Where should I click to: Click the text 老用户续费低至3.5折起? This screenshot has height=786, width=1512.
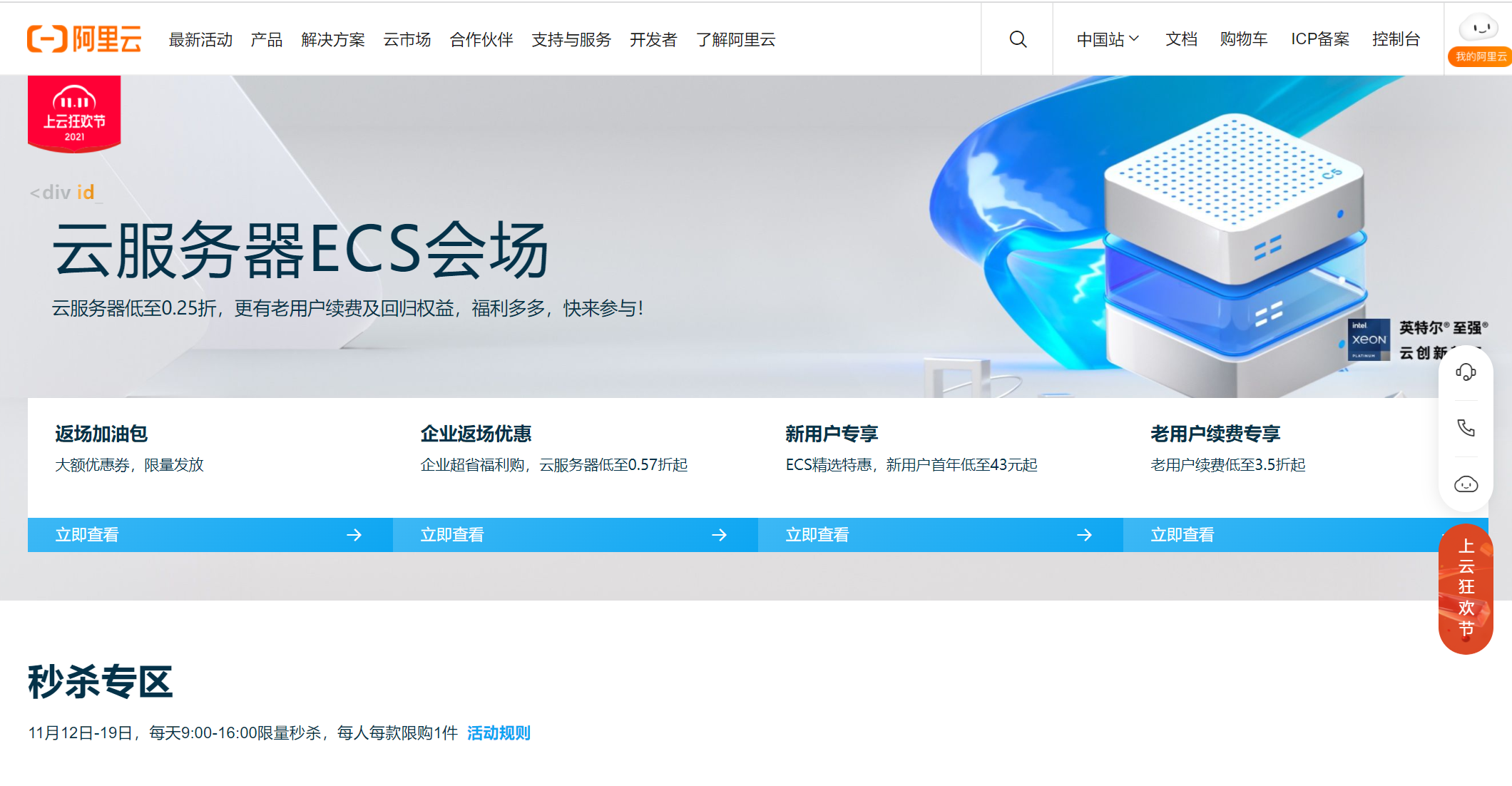pos(1227,465)
